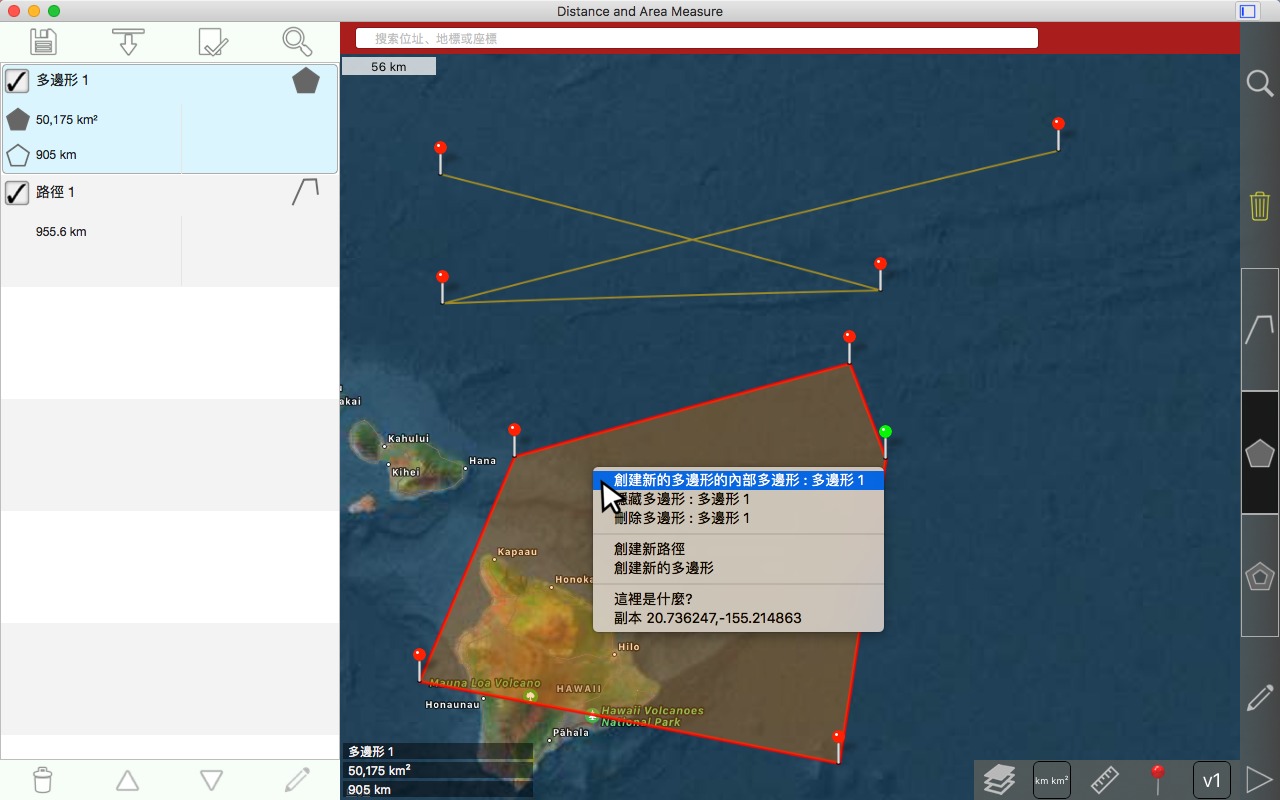Screen dimensions: 1280x800
Task: Click the yellow trash can icon
Action: (1259, 206)
